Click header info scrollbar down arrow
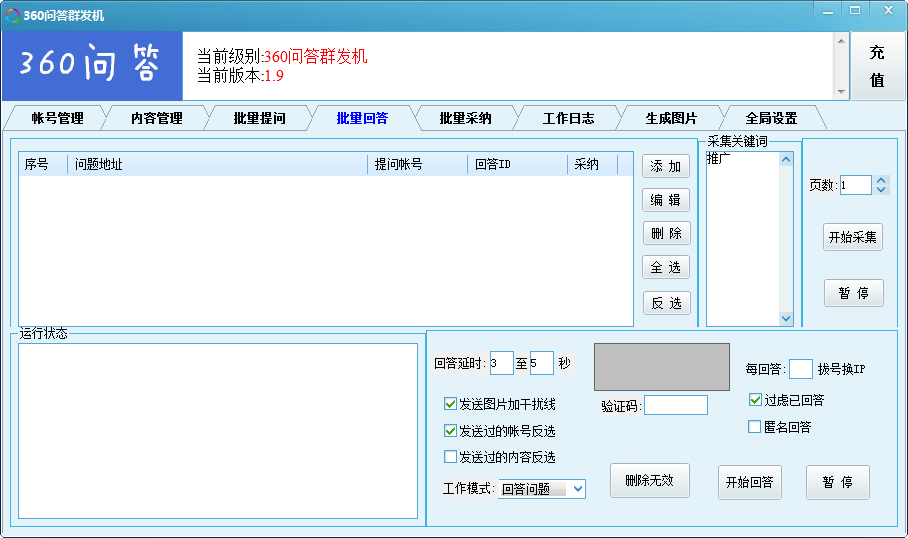 point(841,92)
